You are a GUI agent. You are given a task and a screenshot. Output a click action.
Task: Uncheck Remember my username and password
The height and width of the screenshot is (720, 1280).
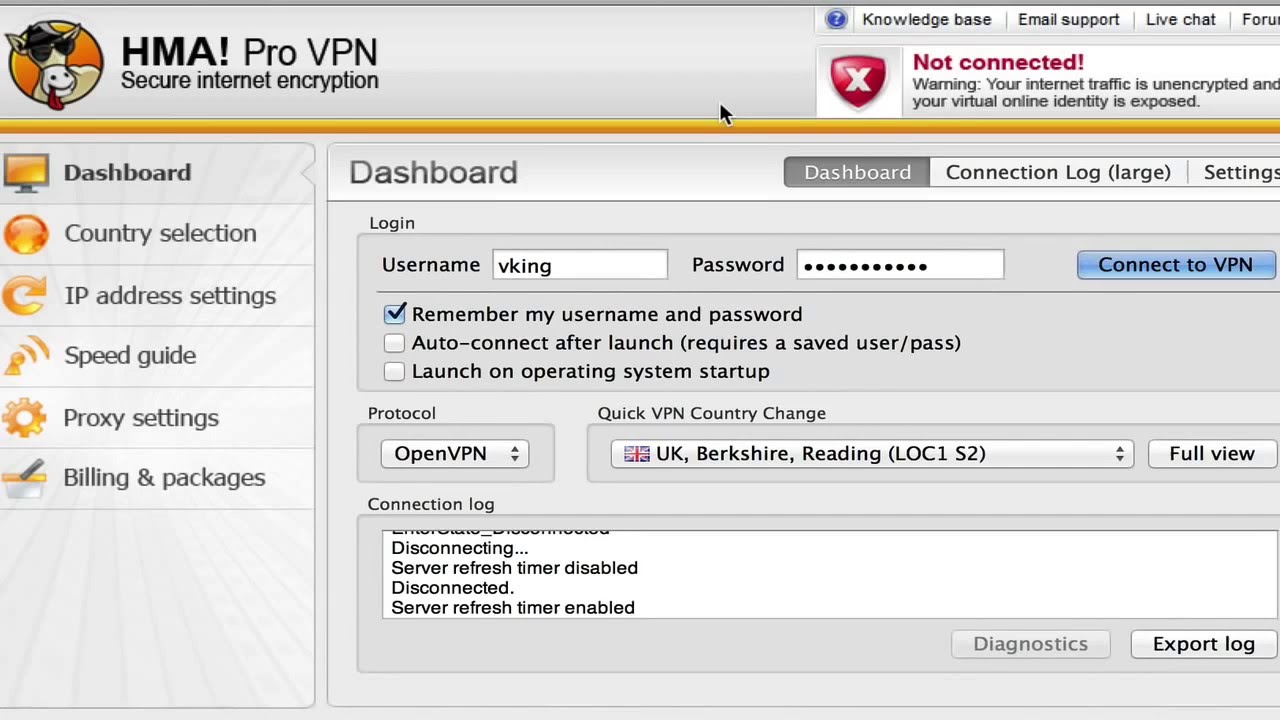tap(395, 314)
